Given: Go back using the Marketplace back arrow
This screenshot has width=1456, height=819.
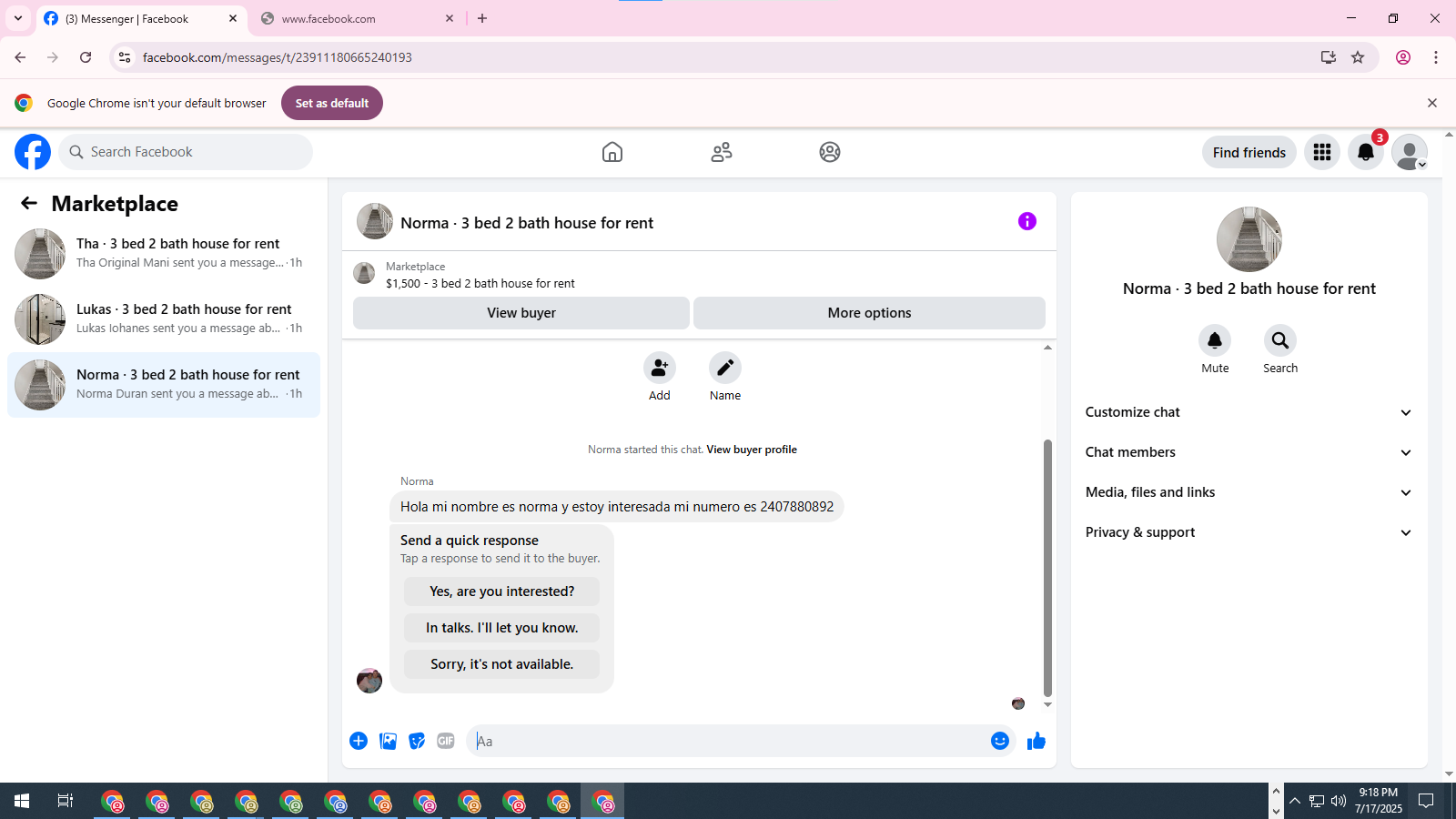Looking at the screenshot, I should tap(29, 203).
